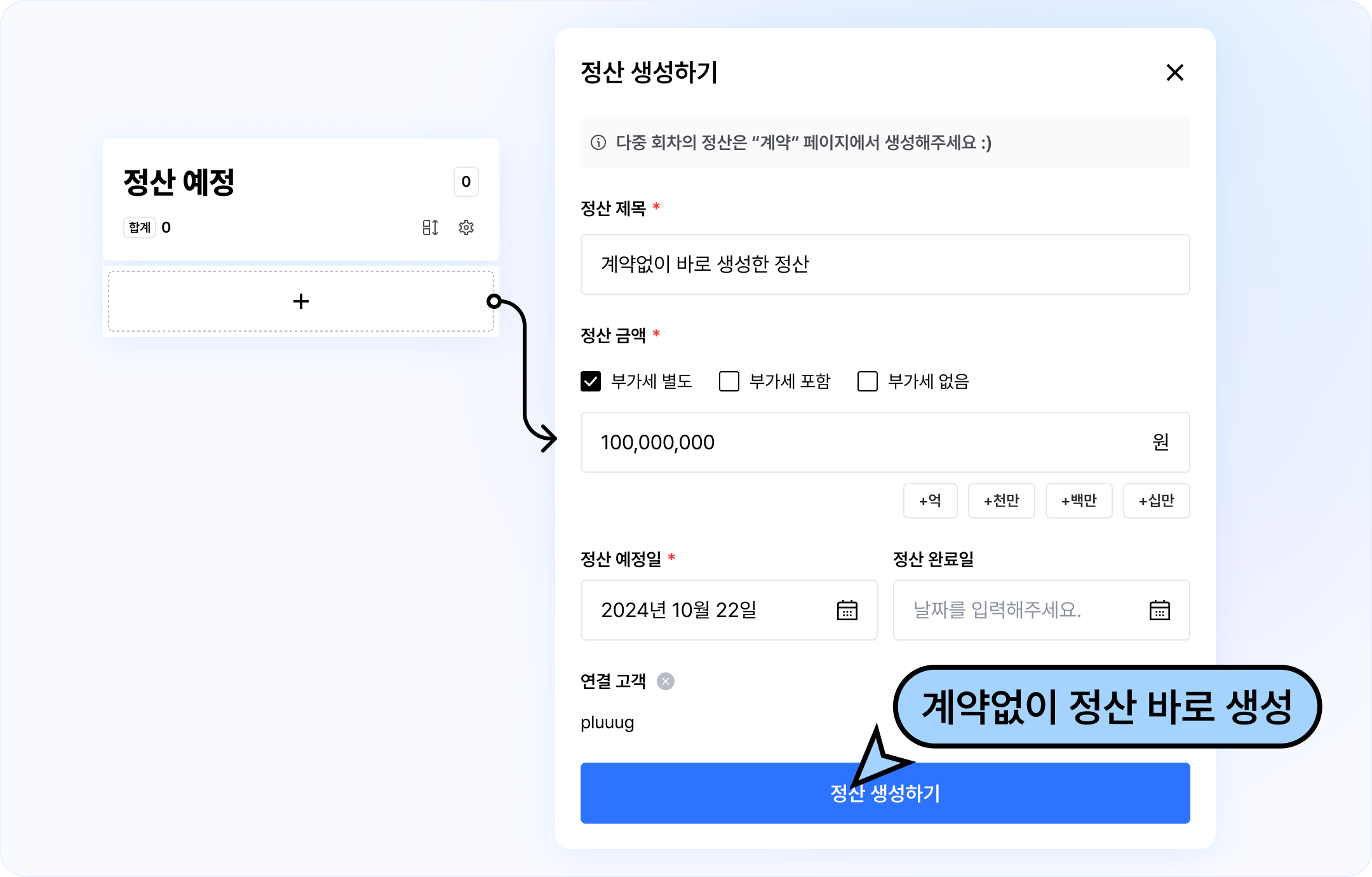Image resolution: width=1372 pixels, height=877 pixels.
Task: Uncheck the 부가세 별도 checkbox
Action: tap(591, 381)
